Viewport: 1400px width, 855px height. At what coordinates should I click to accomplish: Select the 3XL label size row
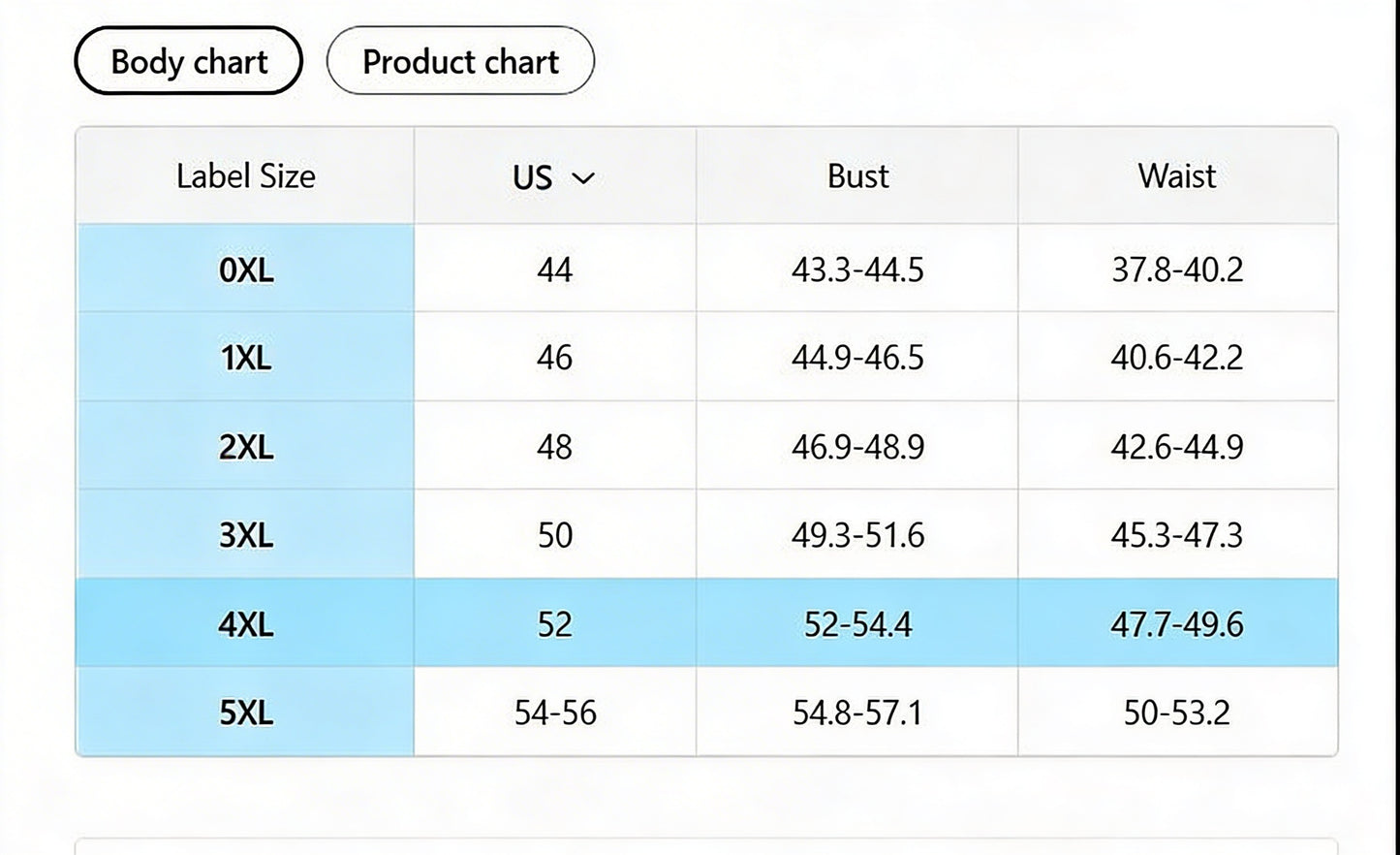coord(246,535)
